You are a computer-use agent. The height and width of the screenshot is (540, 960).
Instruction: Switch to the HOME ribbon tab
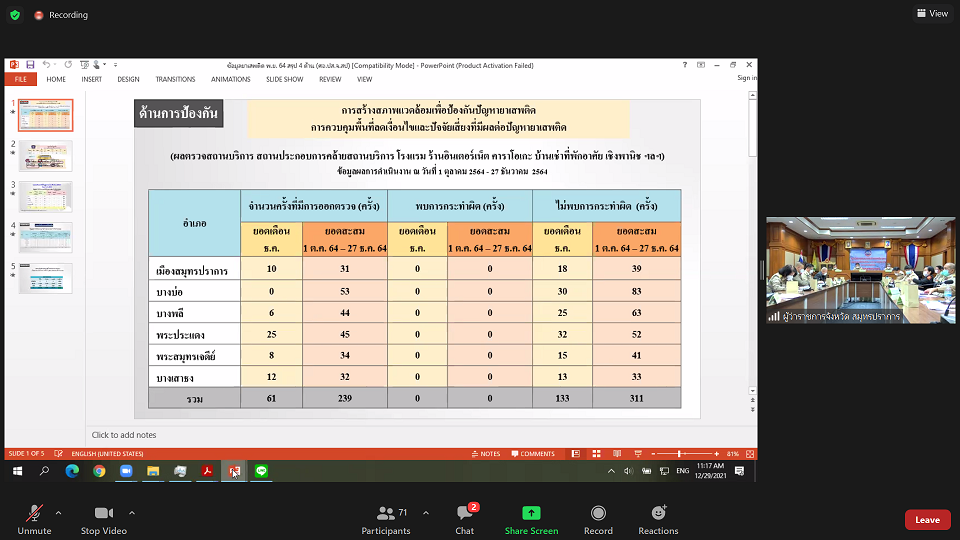tap(56, 80)
